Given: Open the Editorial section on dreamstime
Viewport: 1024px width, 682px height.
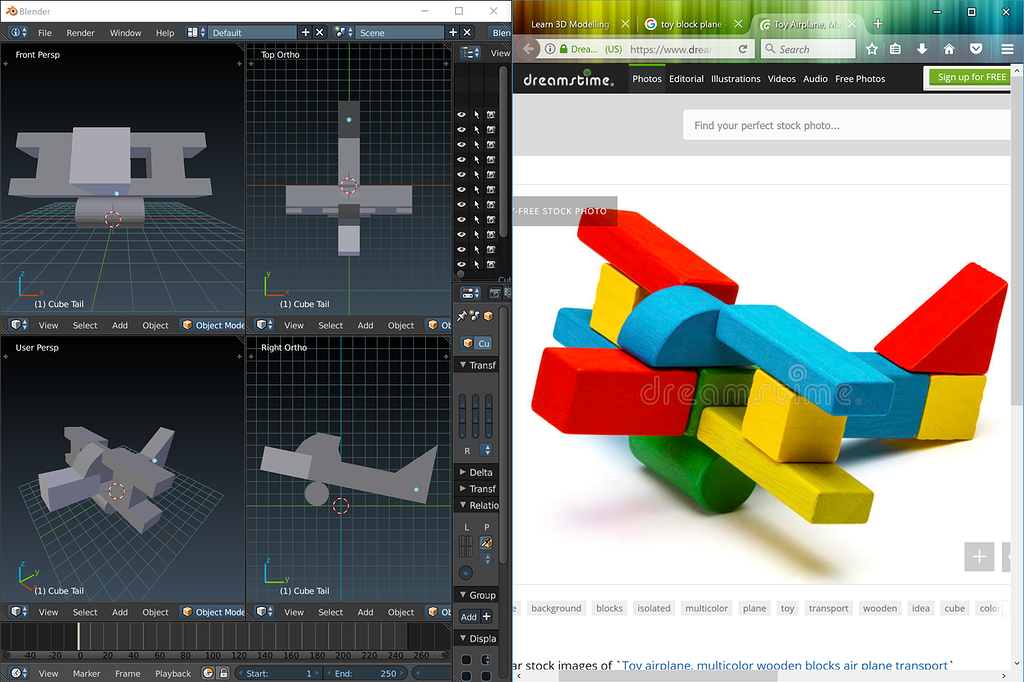Looking at the screenshot, I should pyautogui.click(x=686, y=78).
